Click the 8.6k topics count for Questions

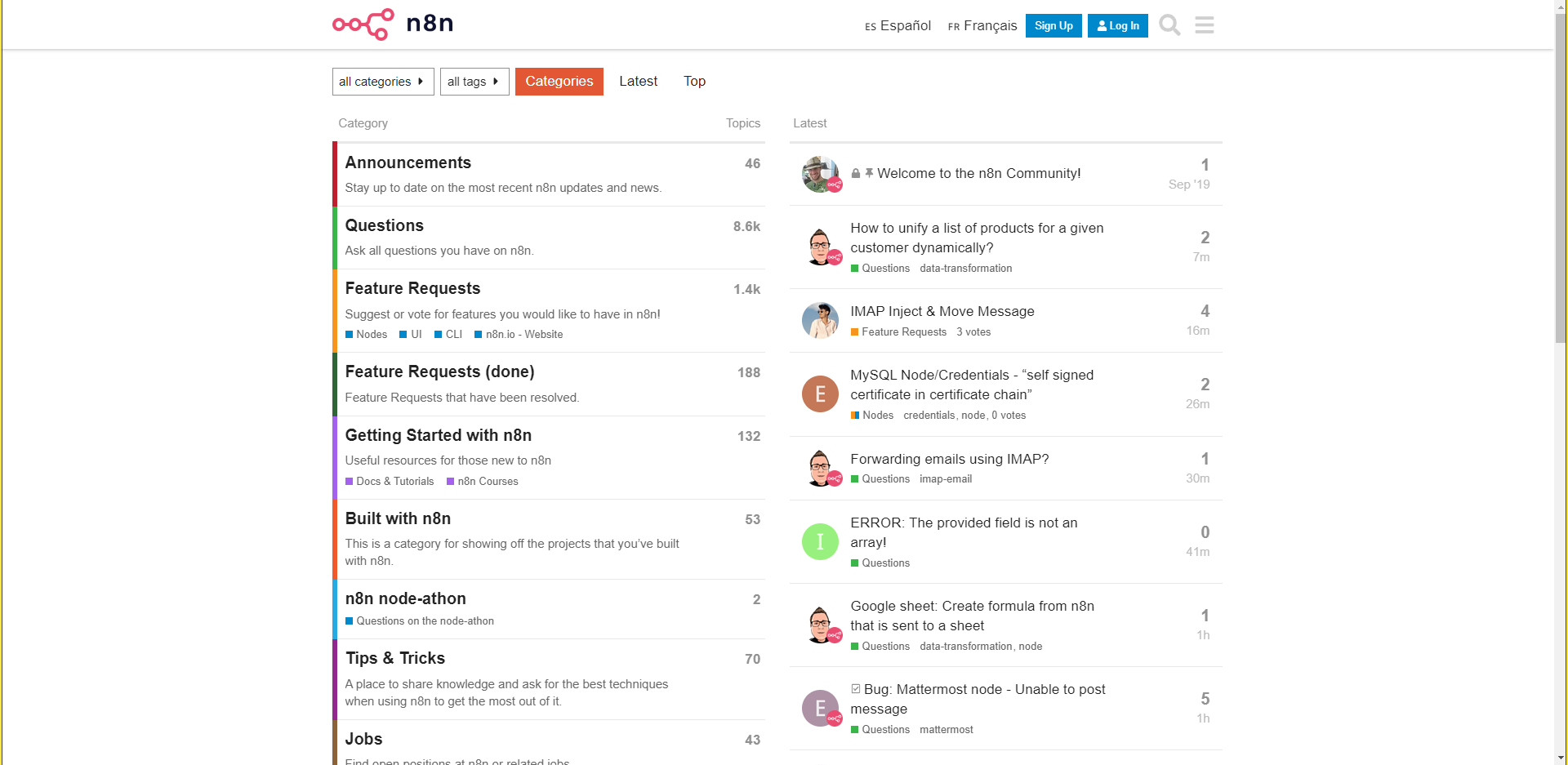click(x=746, y=227)
